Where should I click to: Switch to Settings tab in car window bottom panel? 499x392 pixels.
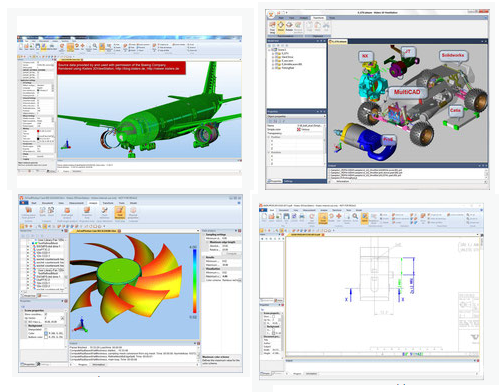(x=288, y=181)
